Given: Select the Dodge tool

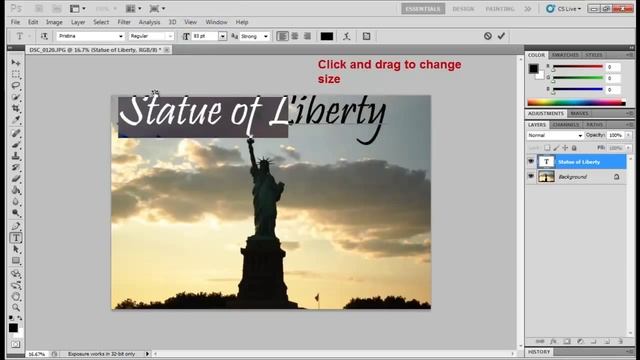Looking at the screenshot, I should (16, 213).
